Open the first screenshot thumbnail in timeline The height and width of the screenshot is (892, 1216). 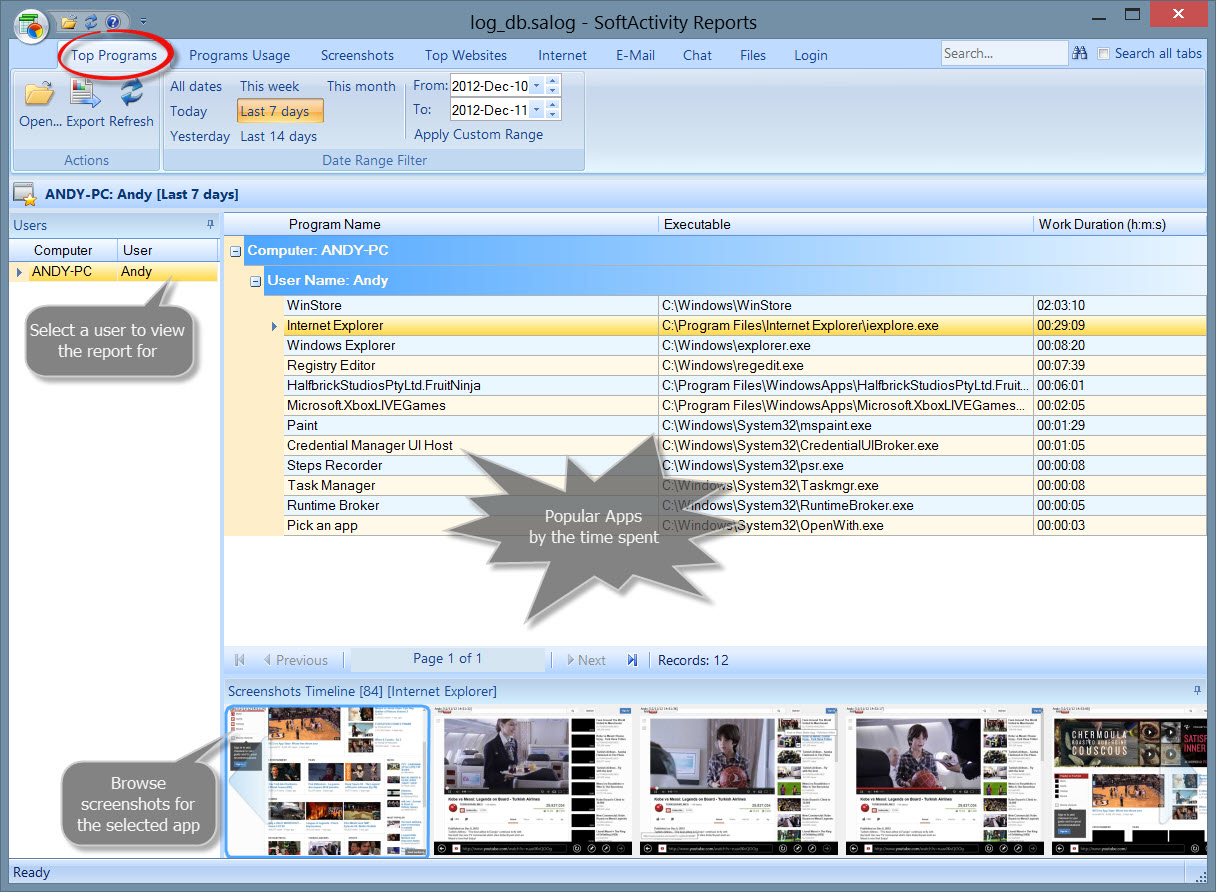click(x=327, y=781)
